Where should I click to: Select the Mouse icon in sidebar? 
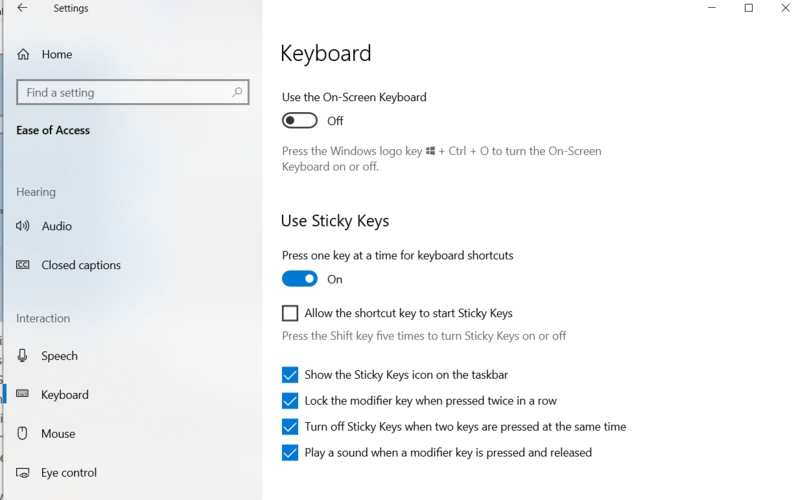pos(23,434)
